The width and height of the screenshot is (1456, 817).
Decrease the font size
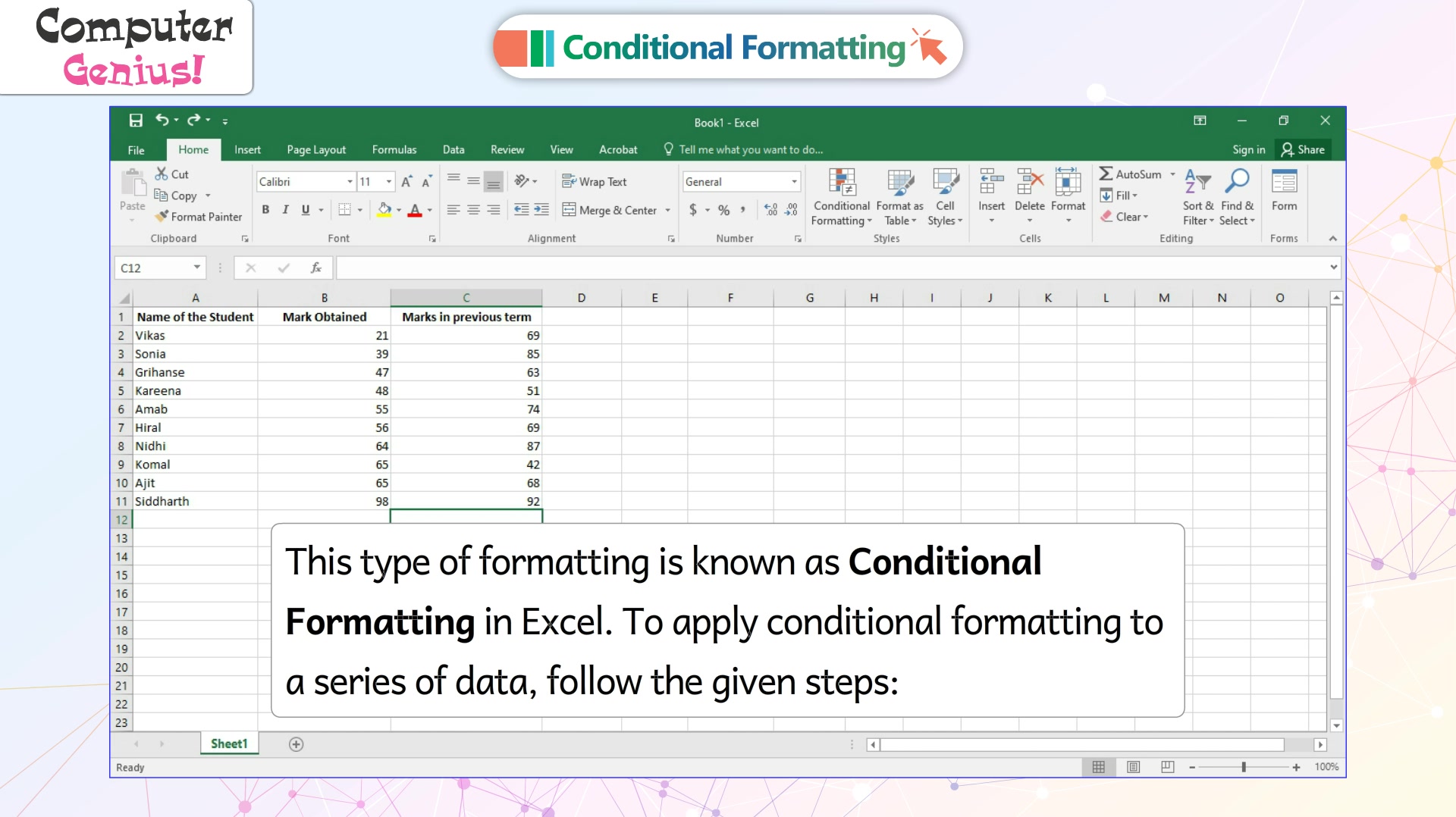point(427,182)
